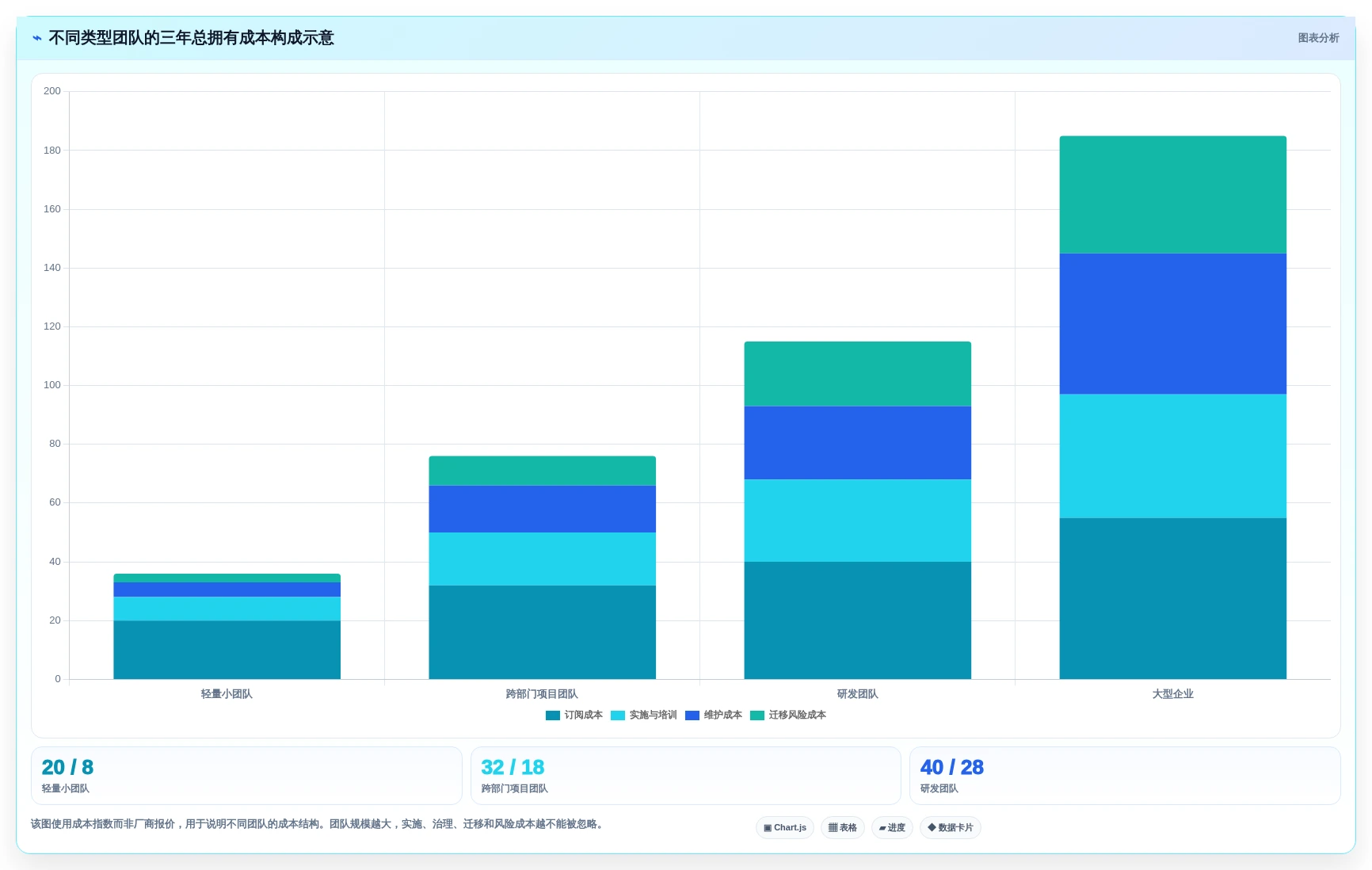The image size is (1372, 870).
Task: Toggle the 迁移风险成本 legend swatch
Action: tap(757, 715)
